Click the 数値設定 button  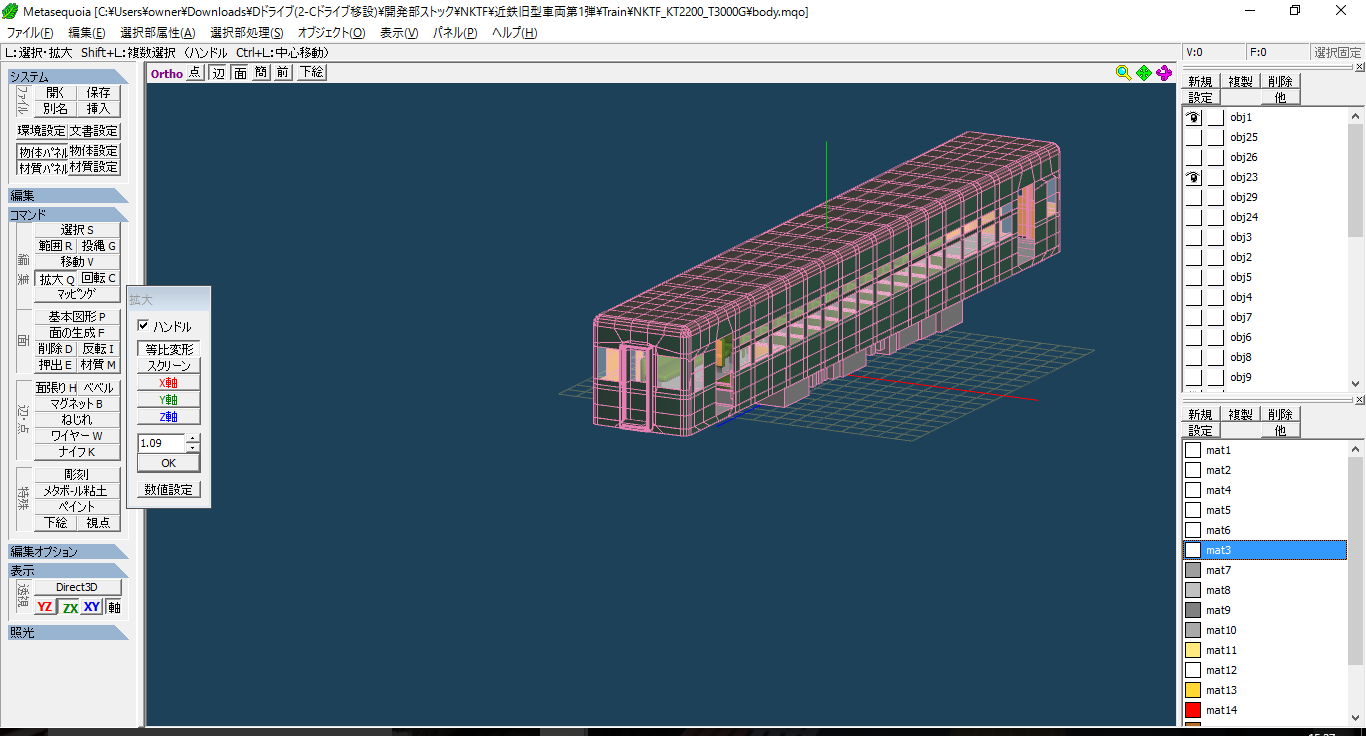point(168,490)
